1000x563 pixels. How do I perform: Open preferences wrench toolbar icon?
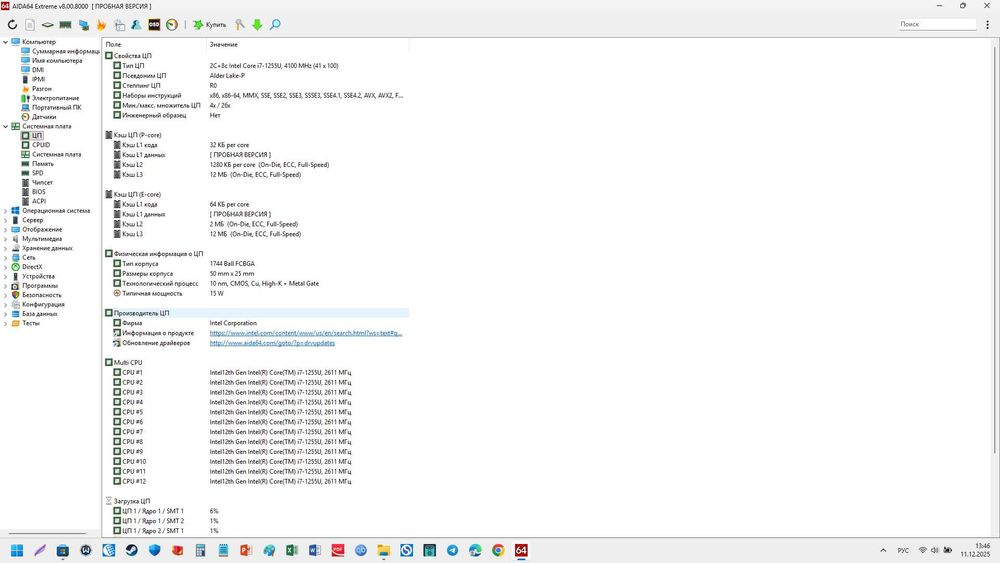click(239, 25)
